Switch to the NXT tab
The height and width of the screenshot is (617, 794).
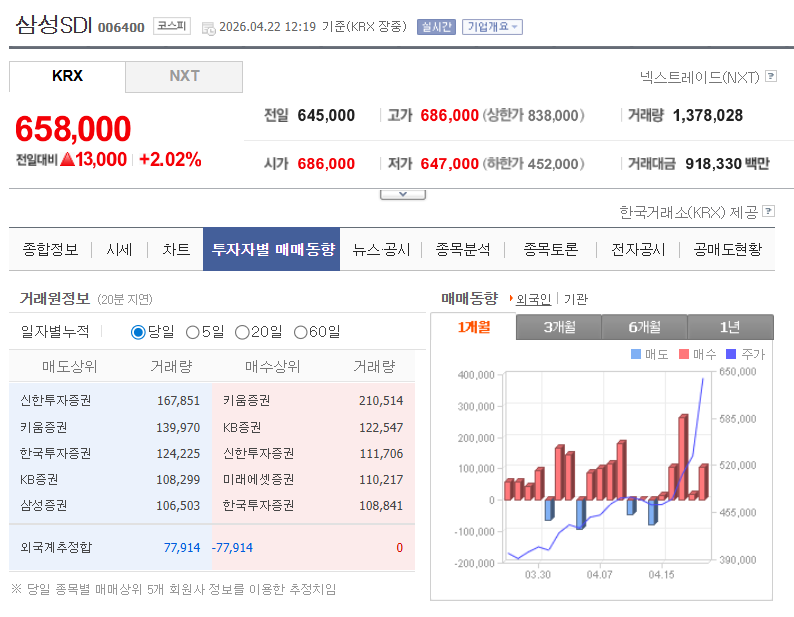point(184,76)
